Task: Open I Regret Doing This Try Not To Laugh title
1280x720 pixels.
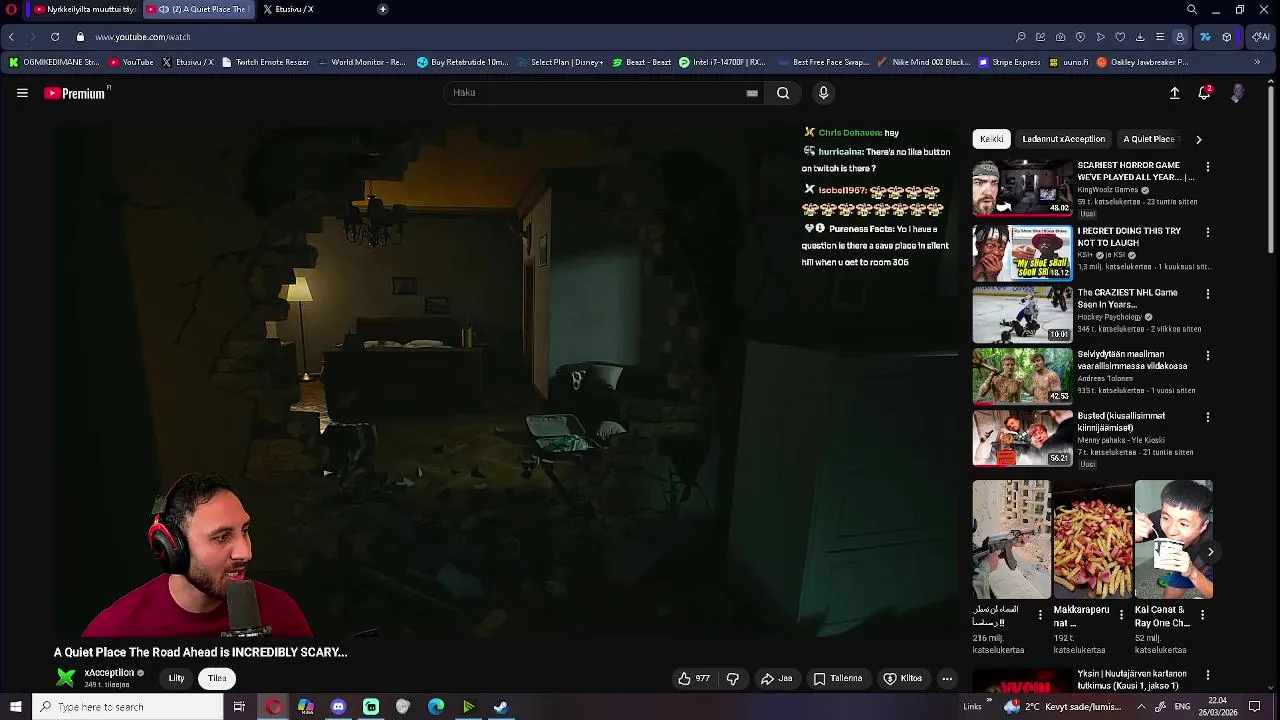Action: 1129,237
